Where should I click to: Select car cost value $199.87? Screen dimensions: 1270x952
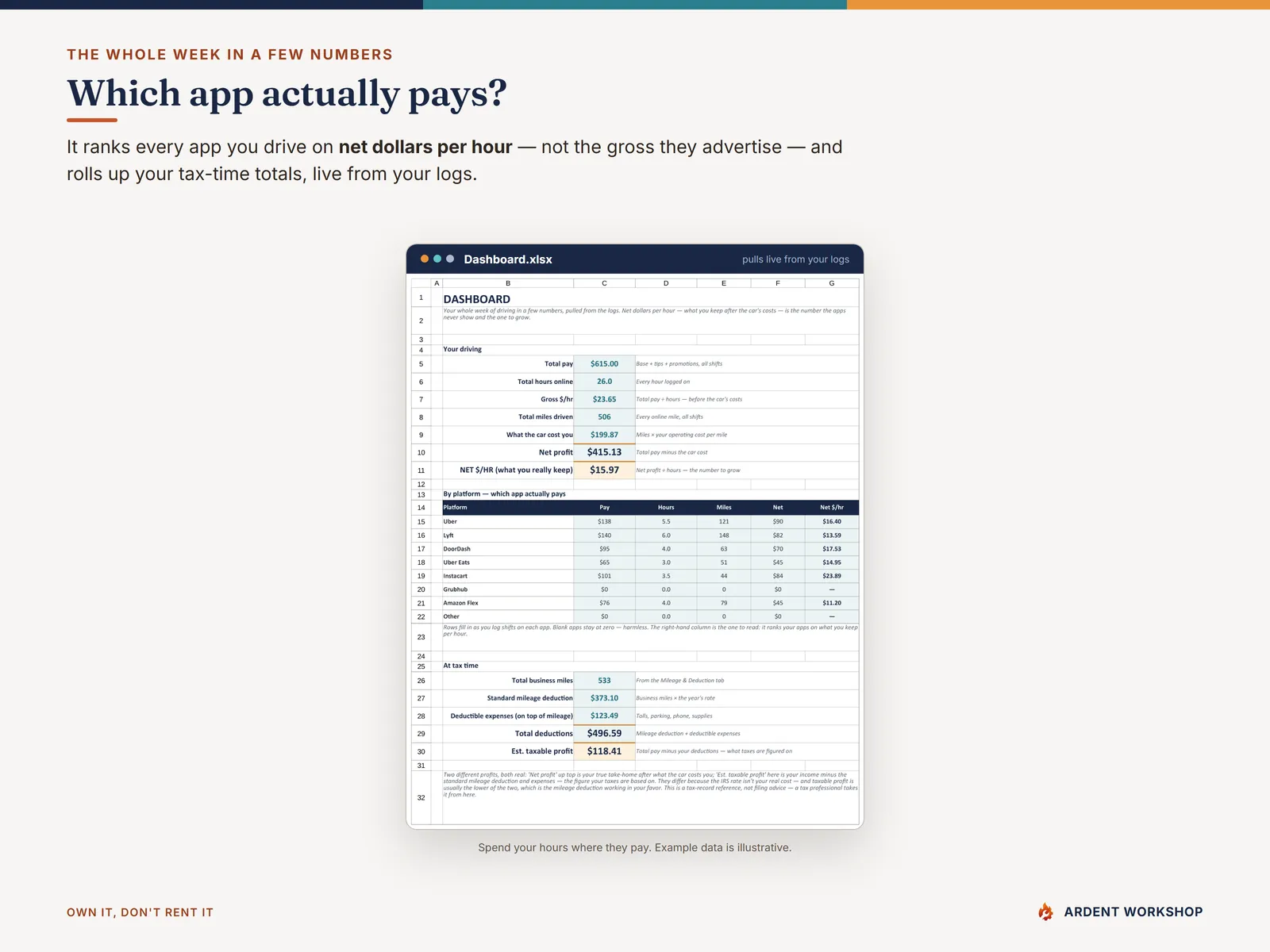[604, 435]
